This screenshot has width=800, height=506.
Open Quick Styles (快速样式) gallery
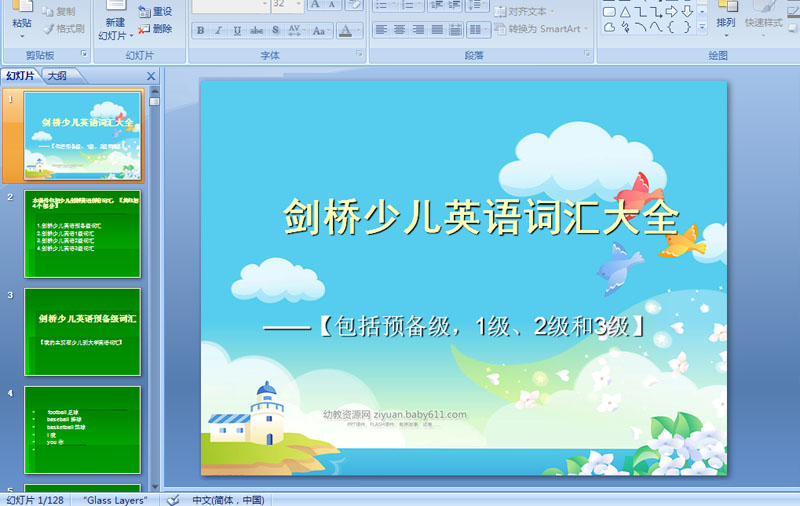(x=763, y=20)
